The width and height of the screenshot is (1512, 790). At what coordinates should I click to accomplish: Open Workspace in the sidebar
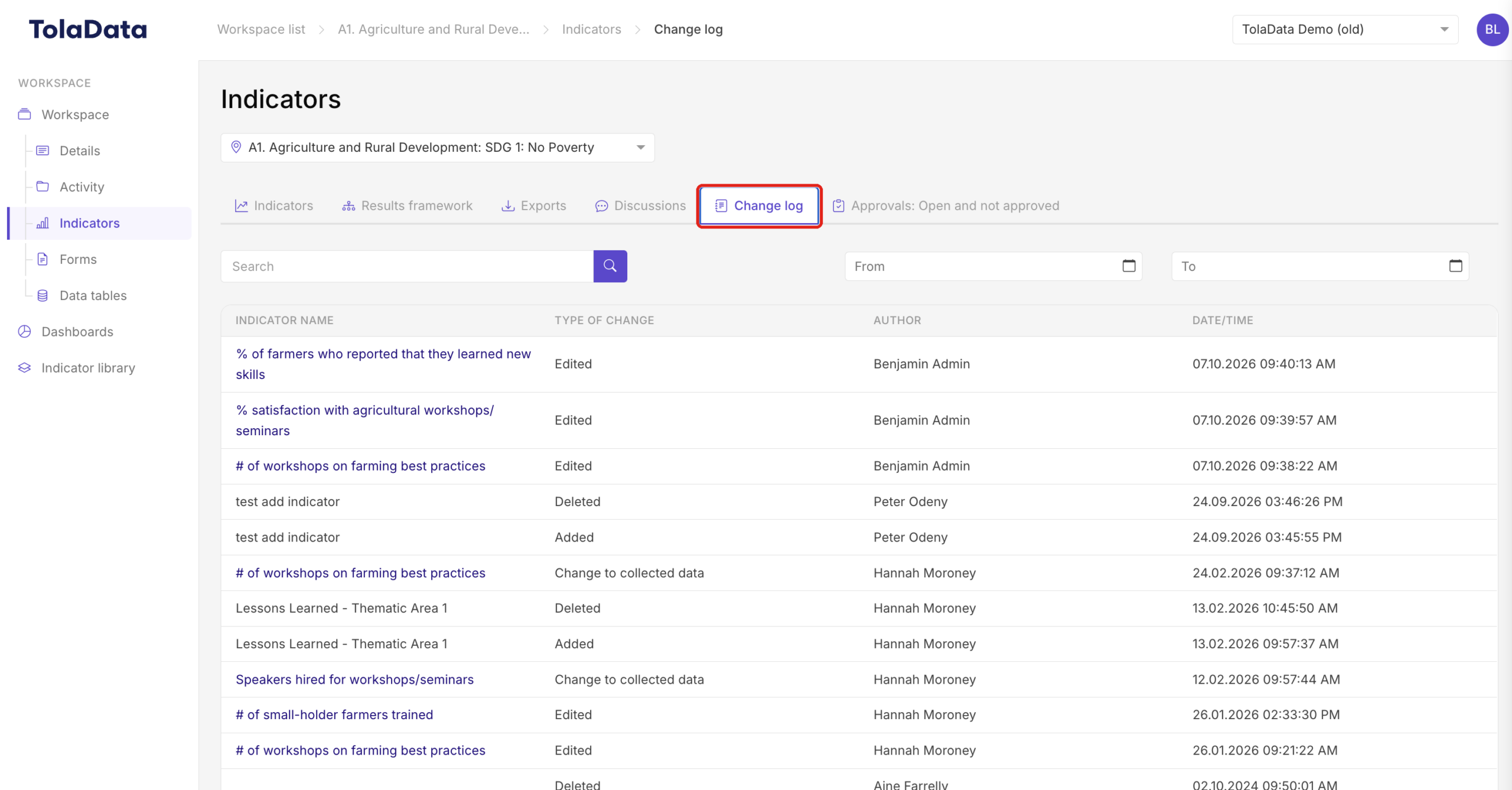click(x=75, y=115)
